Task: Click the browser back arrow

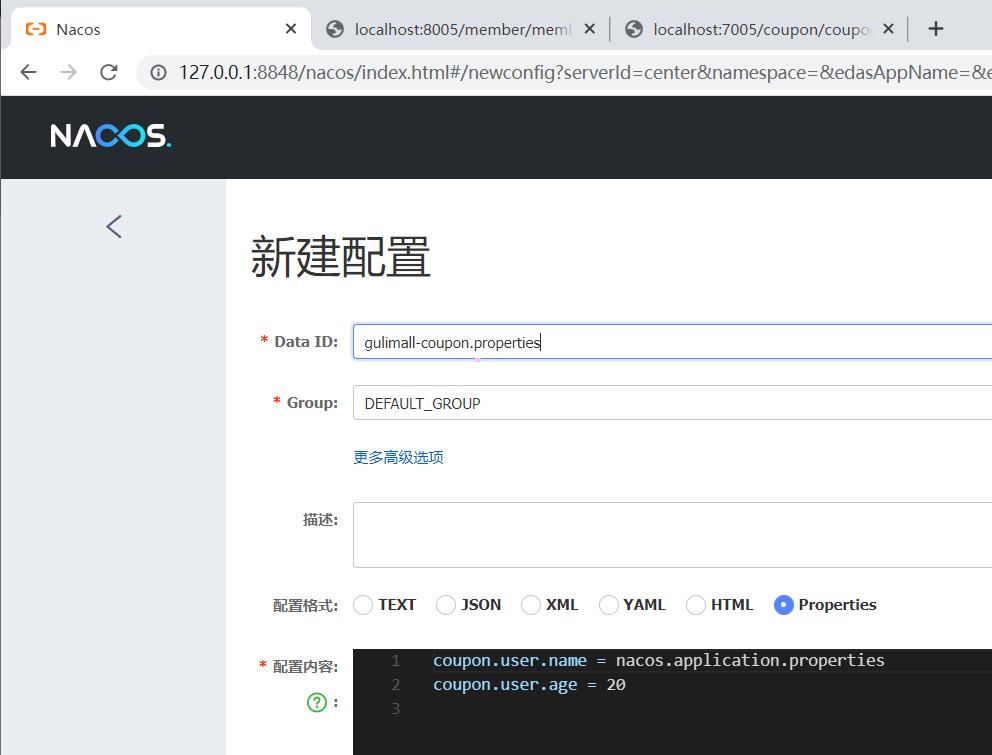Action: [x=28, y=72]
